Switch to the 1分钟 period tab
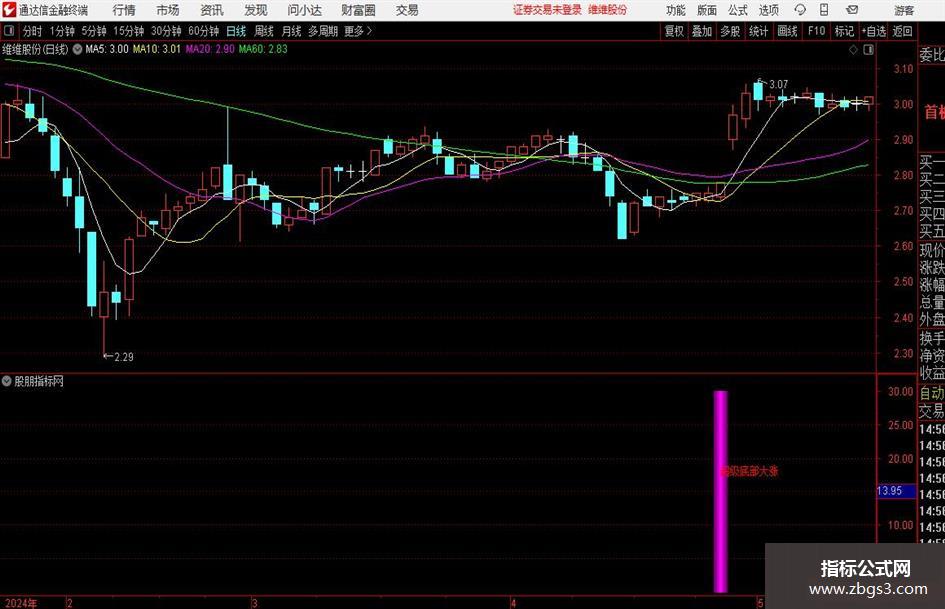Viewport: 945px width, 609px height. [x=61, y=31]
